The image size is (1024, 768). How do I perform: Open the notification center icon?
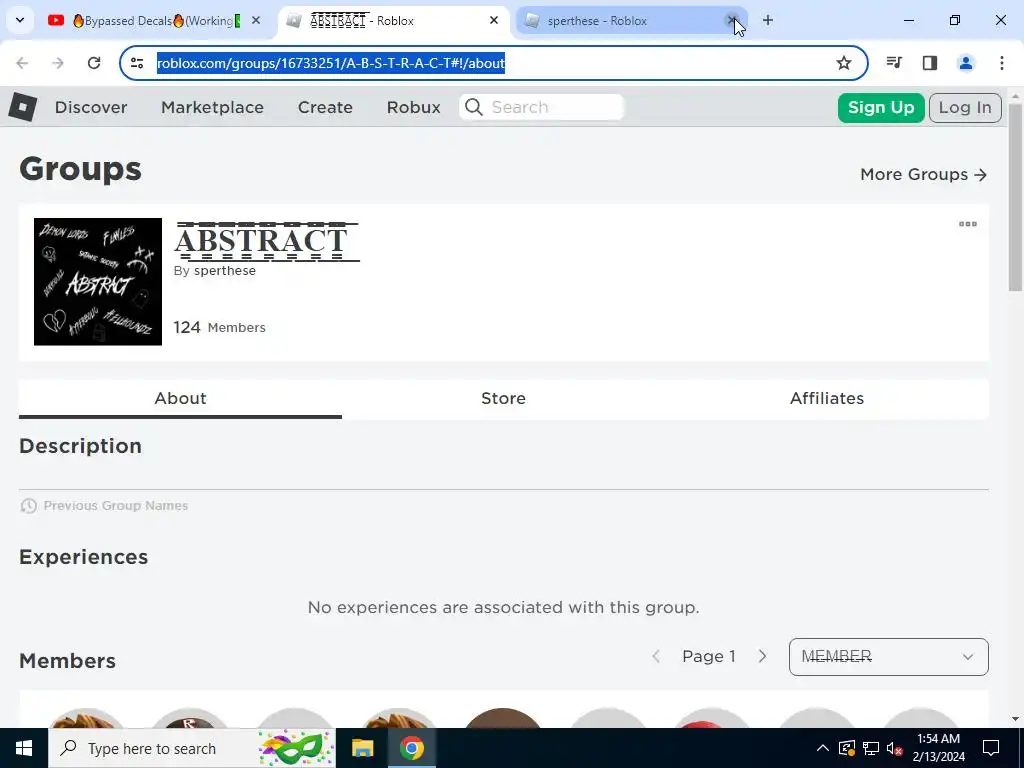coord(991,748)
